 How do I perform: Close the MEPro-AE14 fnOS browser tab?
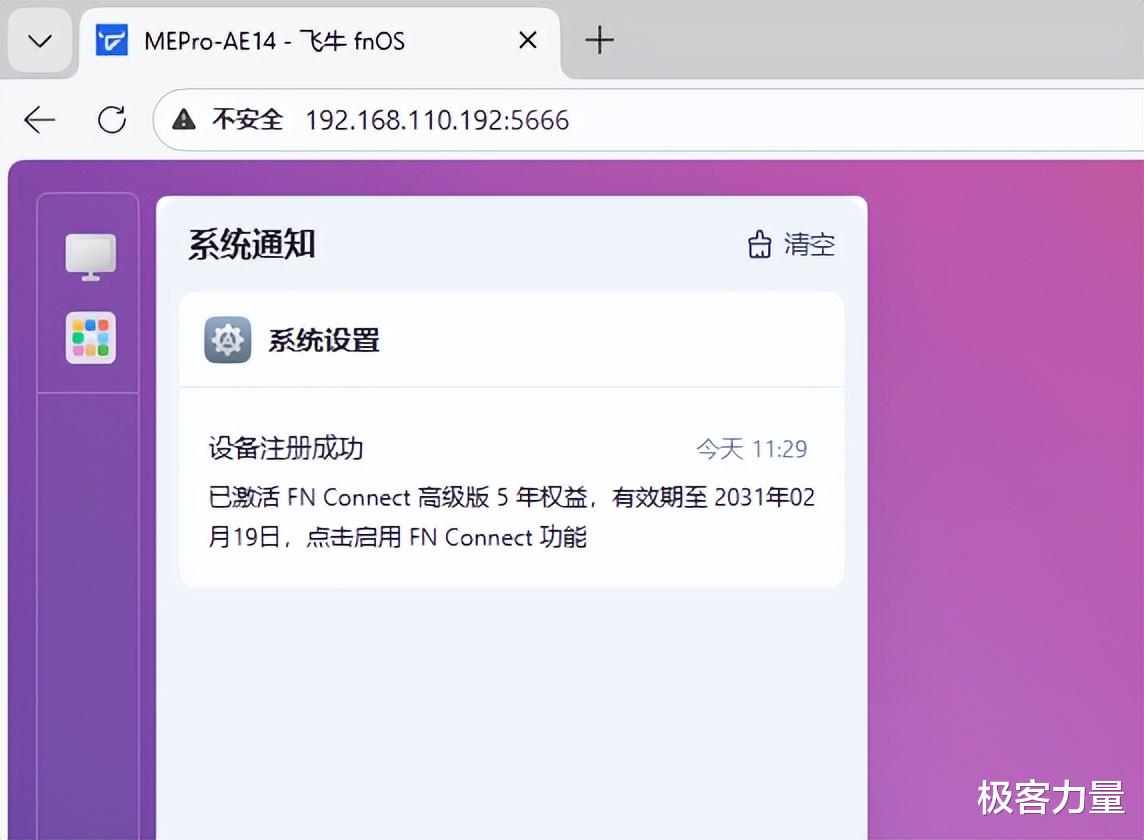tap(527, 40)
